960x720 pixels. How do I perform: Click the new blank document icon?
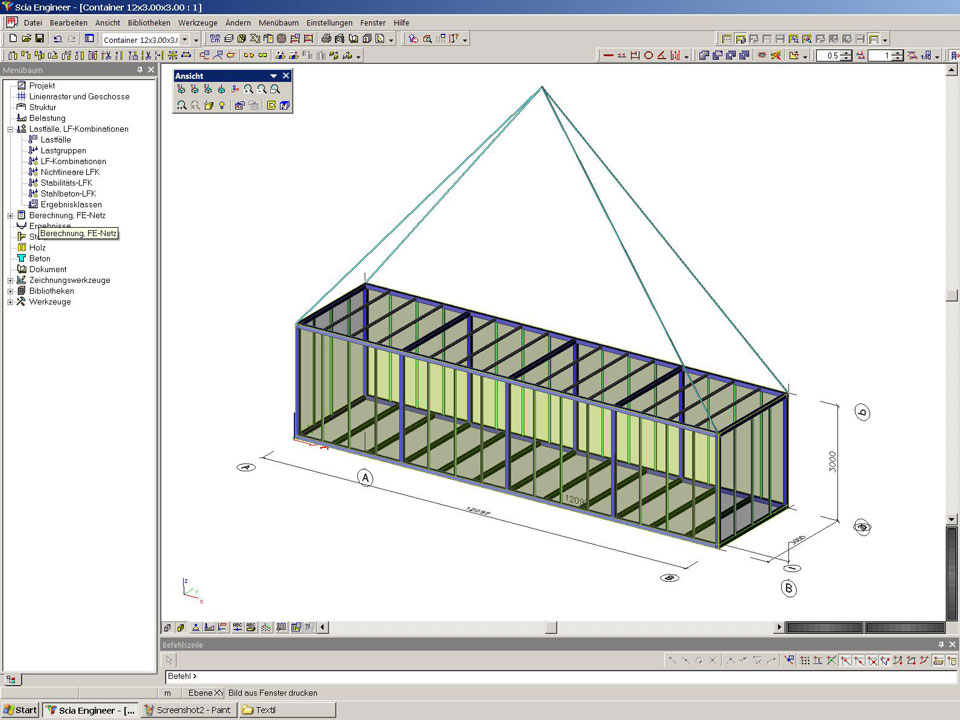coord(12,39)
